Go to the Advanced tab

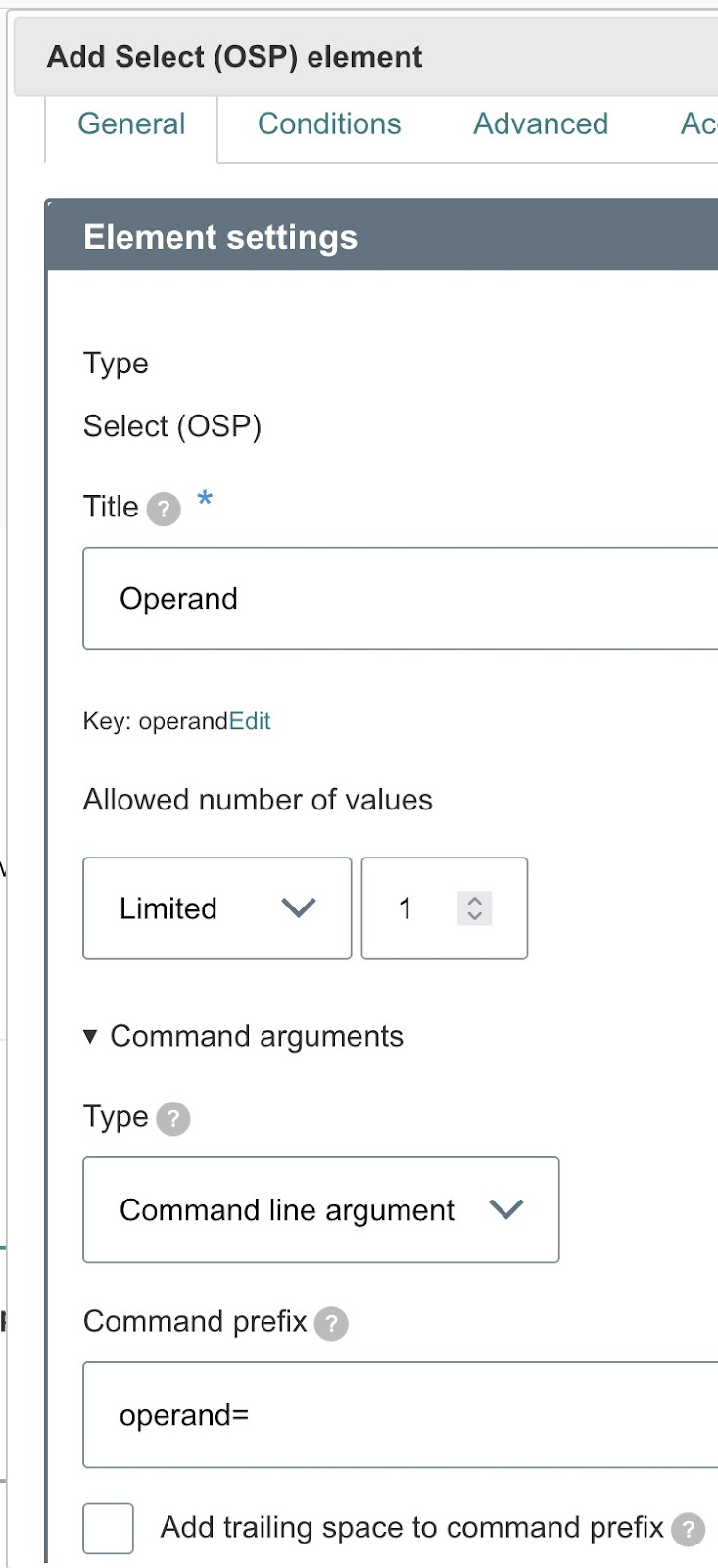541,124
